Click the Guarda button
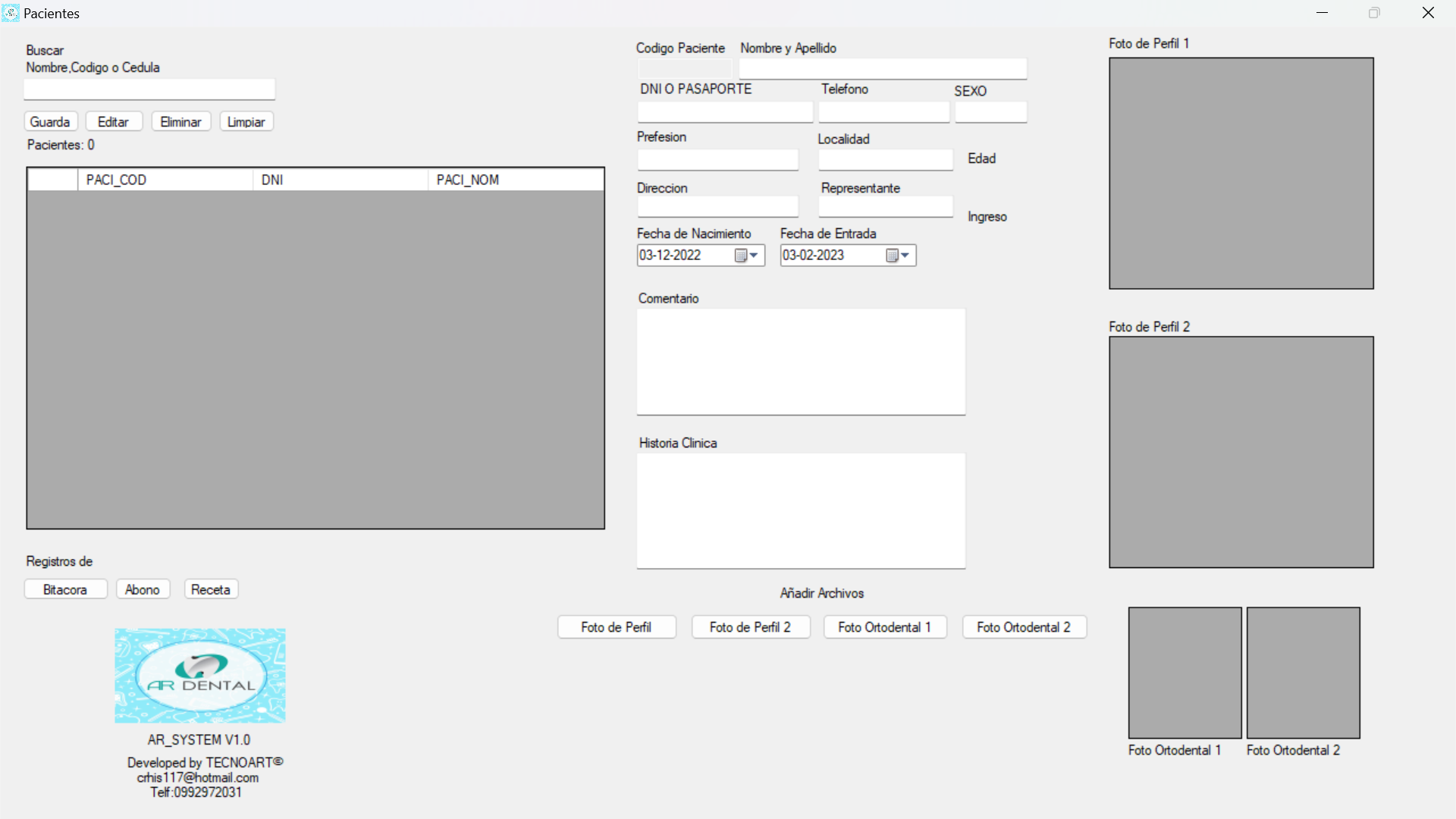The image size is (1456, 819). [x=50, y=121]
